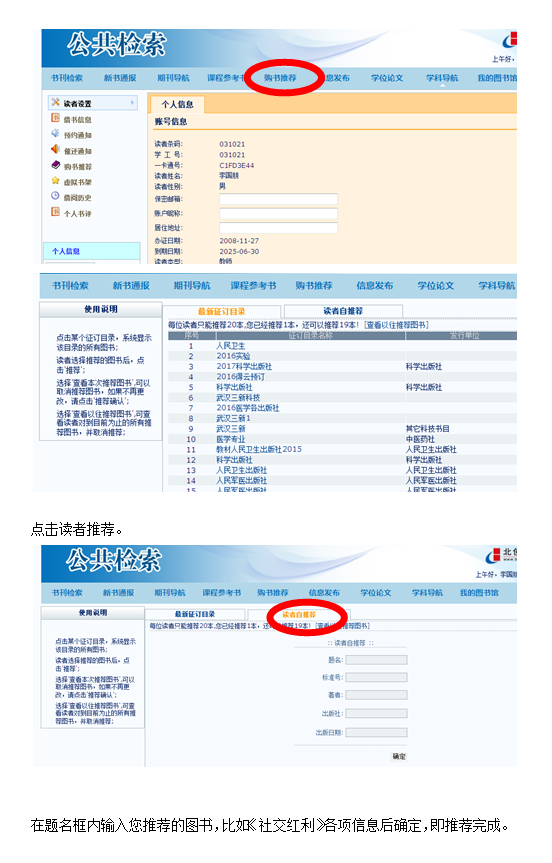Click the 居住地址 text box

[278, 228]
